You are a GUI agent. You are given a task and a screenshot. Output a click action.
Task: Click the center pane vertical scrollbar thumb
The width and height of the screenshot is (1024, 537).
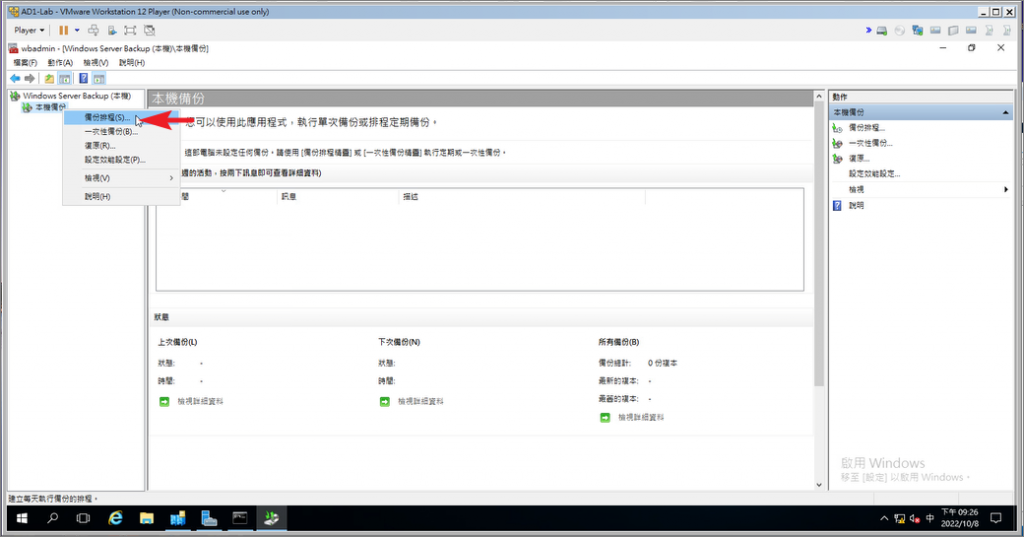click(819, 244)
